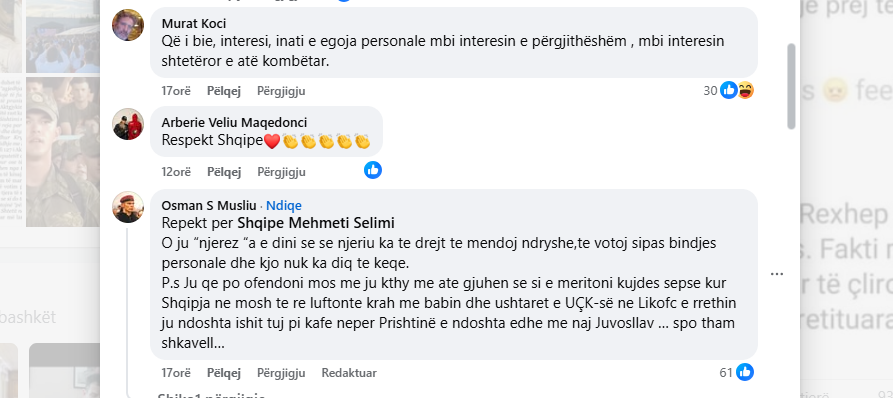Open Murat Koci's profile picture

128,25
